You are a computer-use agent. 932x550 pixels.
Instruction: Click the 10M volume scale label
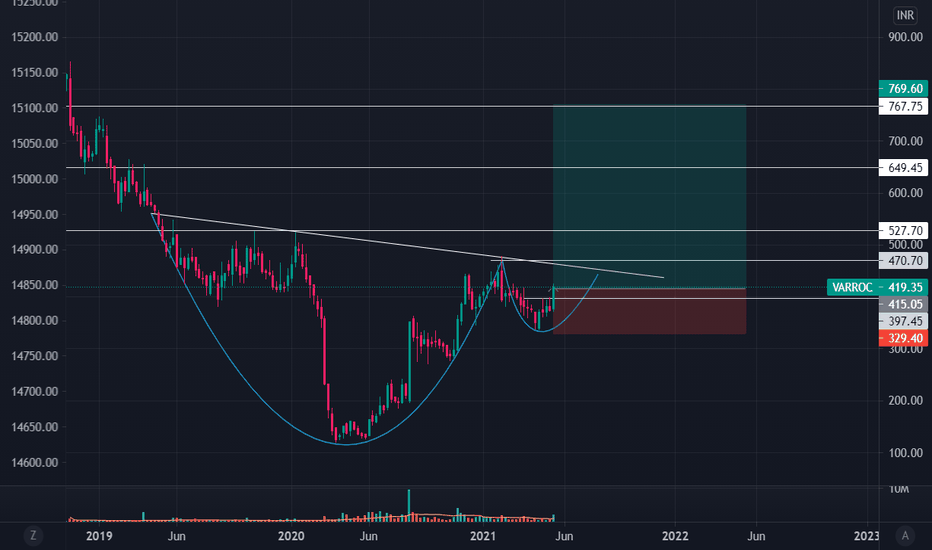[x=899, y=489]
